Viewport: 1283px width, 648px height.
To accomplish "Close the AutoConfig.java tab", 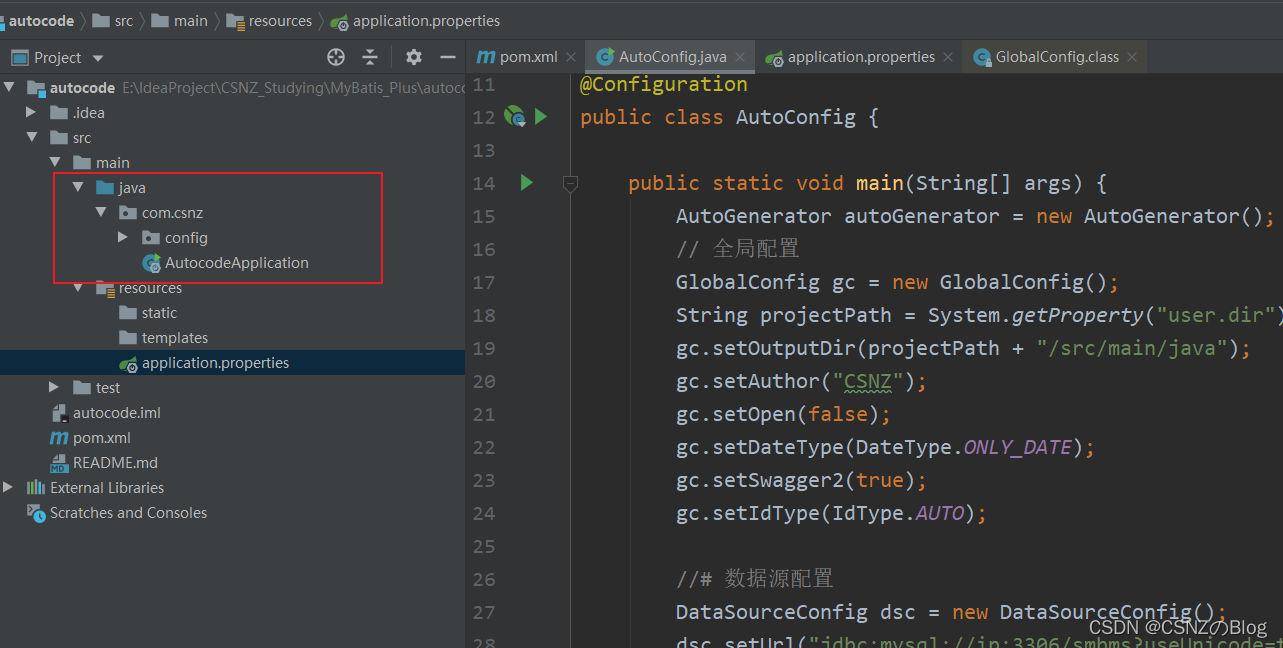I will click(x=741, y=58).
